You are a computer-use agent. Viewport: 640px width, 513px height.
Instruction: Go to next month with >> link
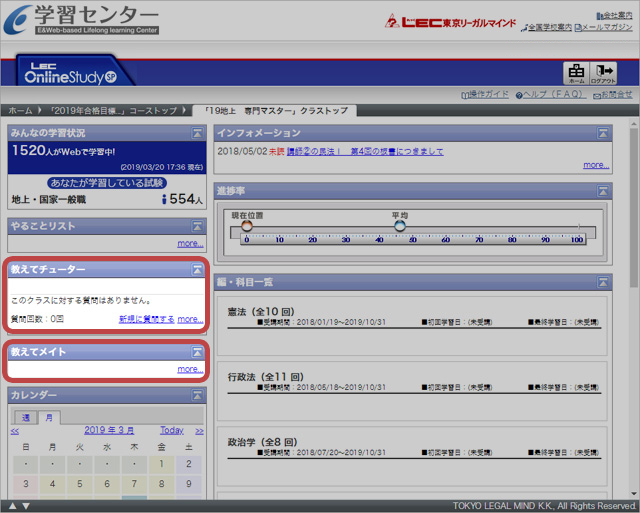point(199,430)
